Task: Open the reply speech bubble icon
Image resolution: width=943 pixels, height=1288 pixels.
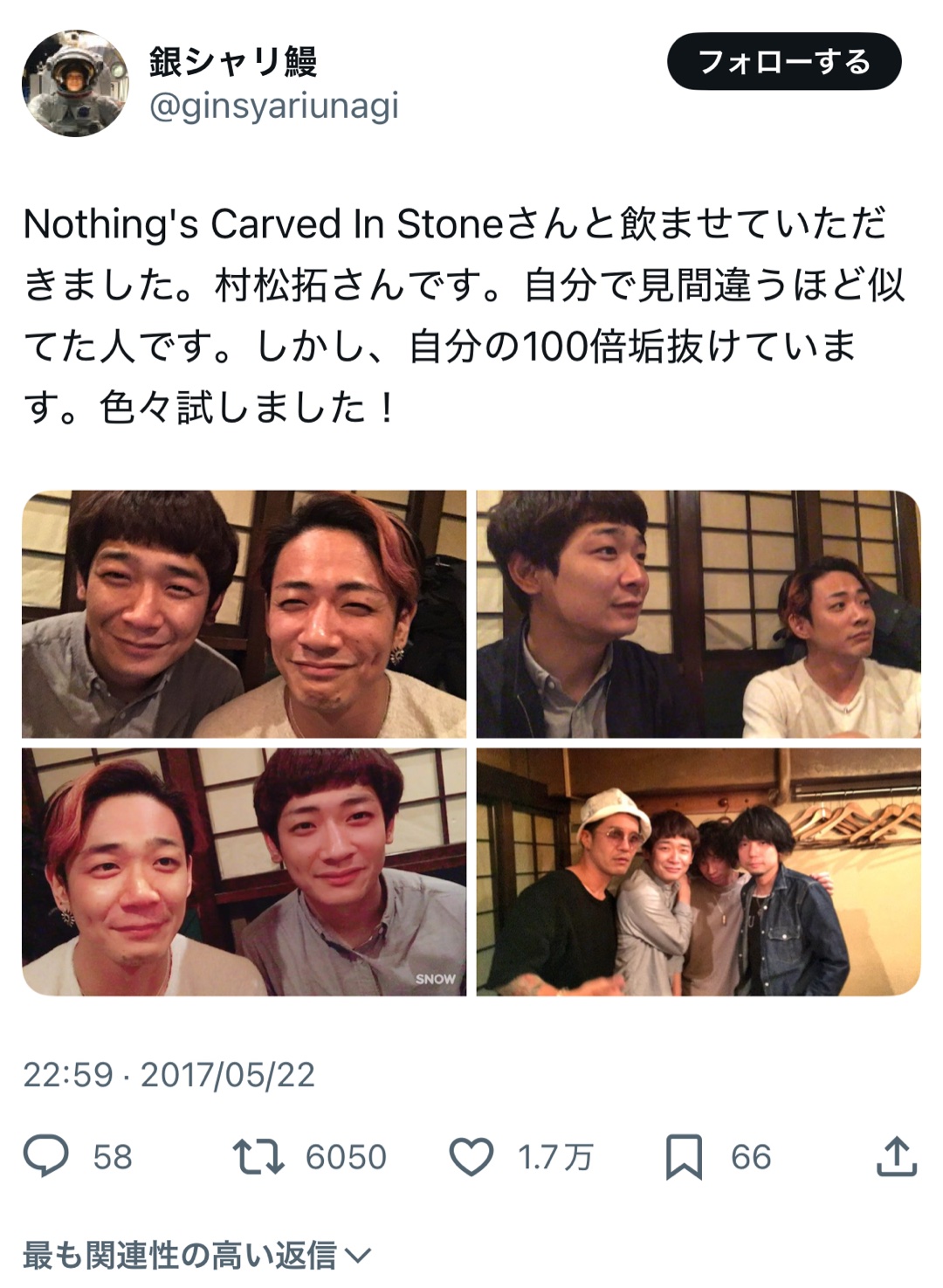Action: tap(45, 1156)
